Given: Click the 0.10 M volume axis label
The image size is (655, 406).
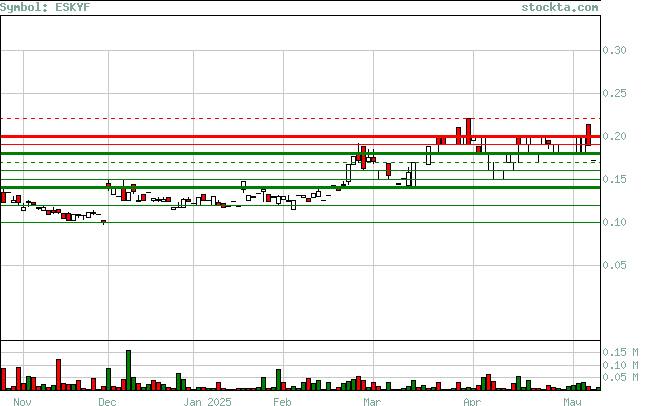Looking at the screenshot, I should [620, 365].
